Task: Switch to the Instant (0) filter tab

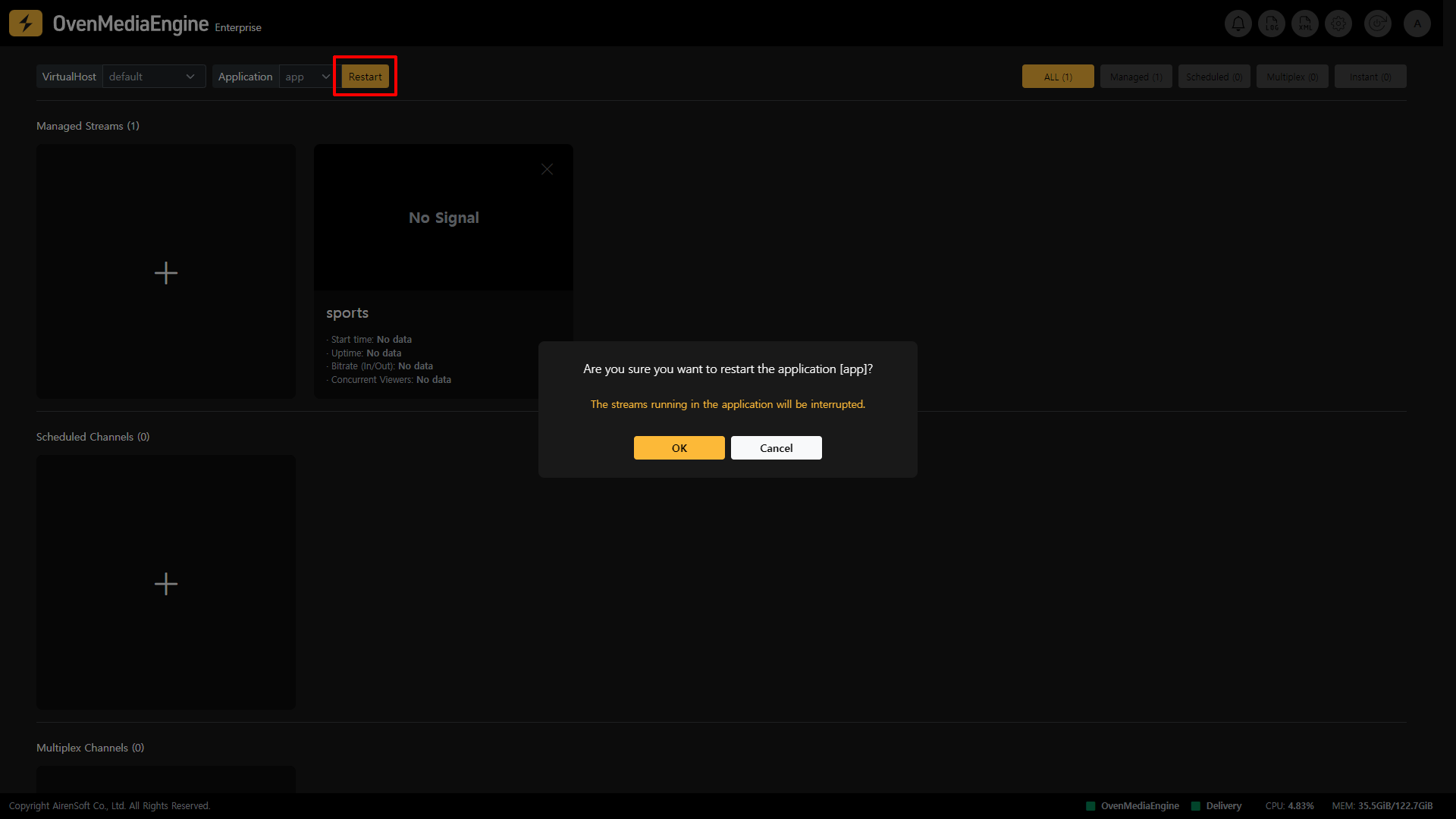Action: 1370,77
